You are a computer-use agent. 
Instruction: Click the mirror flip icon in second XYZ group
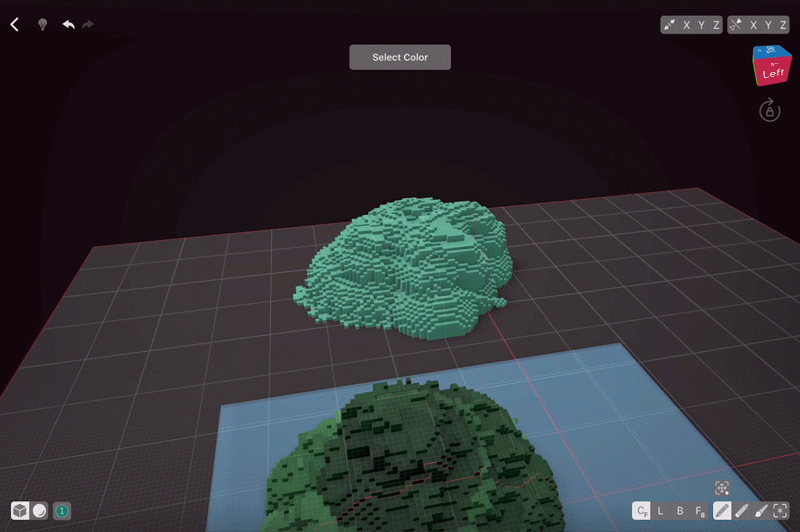[736, 24]
